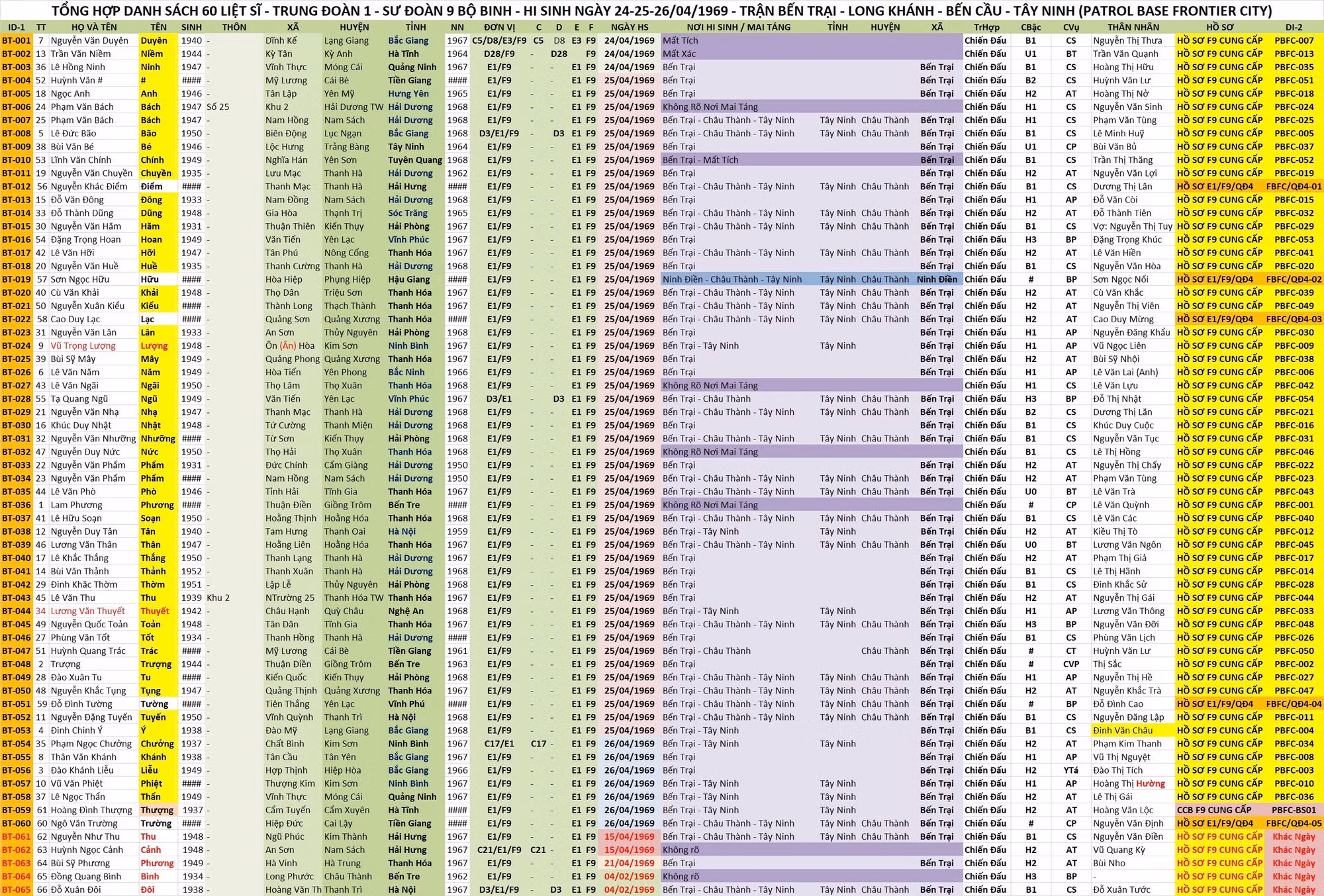The width and height of the screenshot is (1324, 896).
Task: Select ID cell BT-065 in last row
Action: click(17, 889)
